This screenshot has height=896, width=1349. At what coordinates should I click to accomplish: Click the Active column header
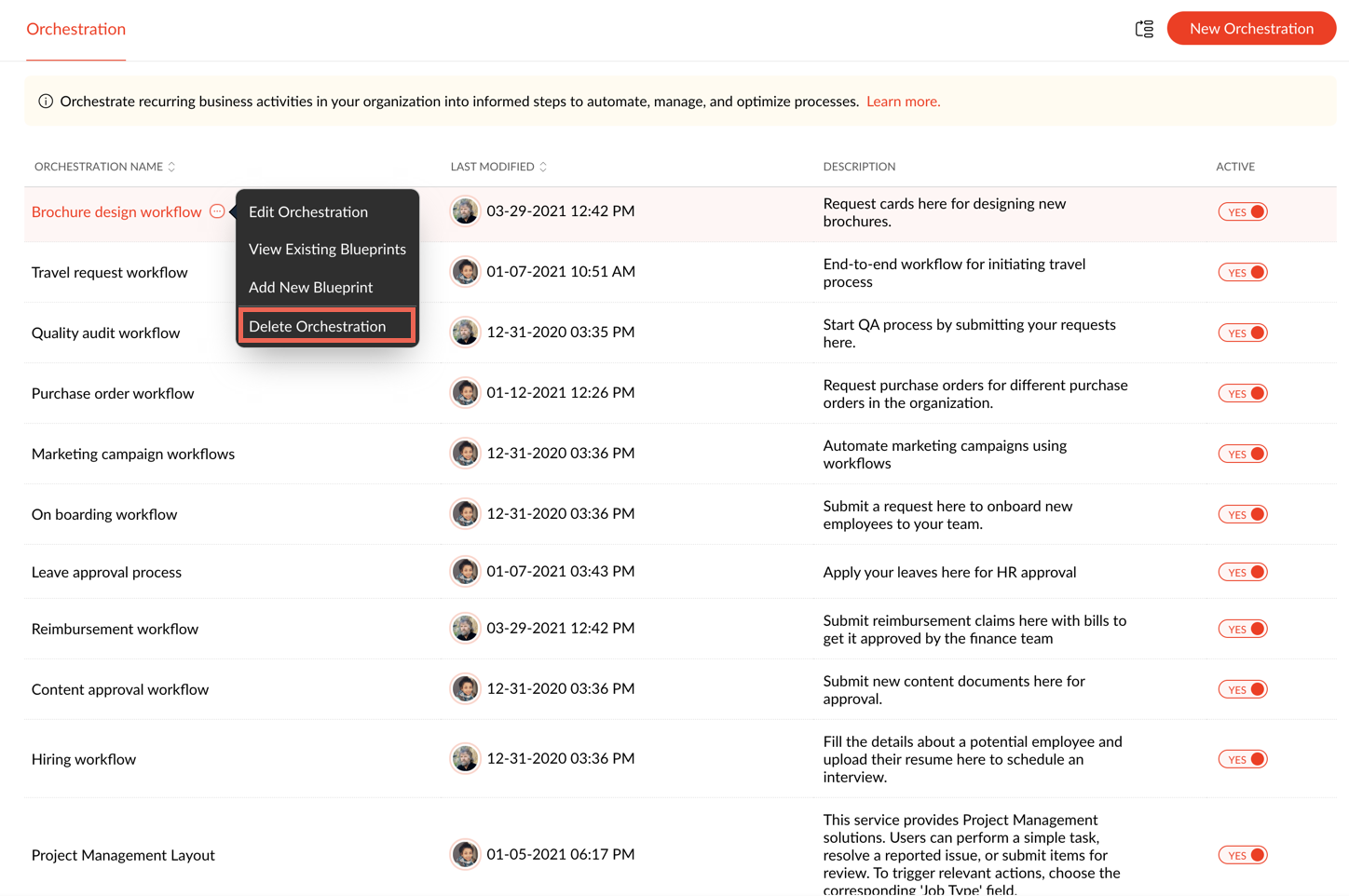(1235, 167)
